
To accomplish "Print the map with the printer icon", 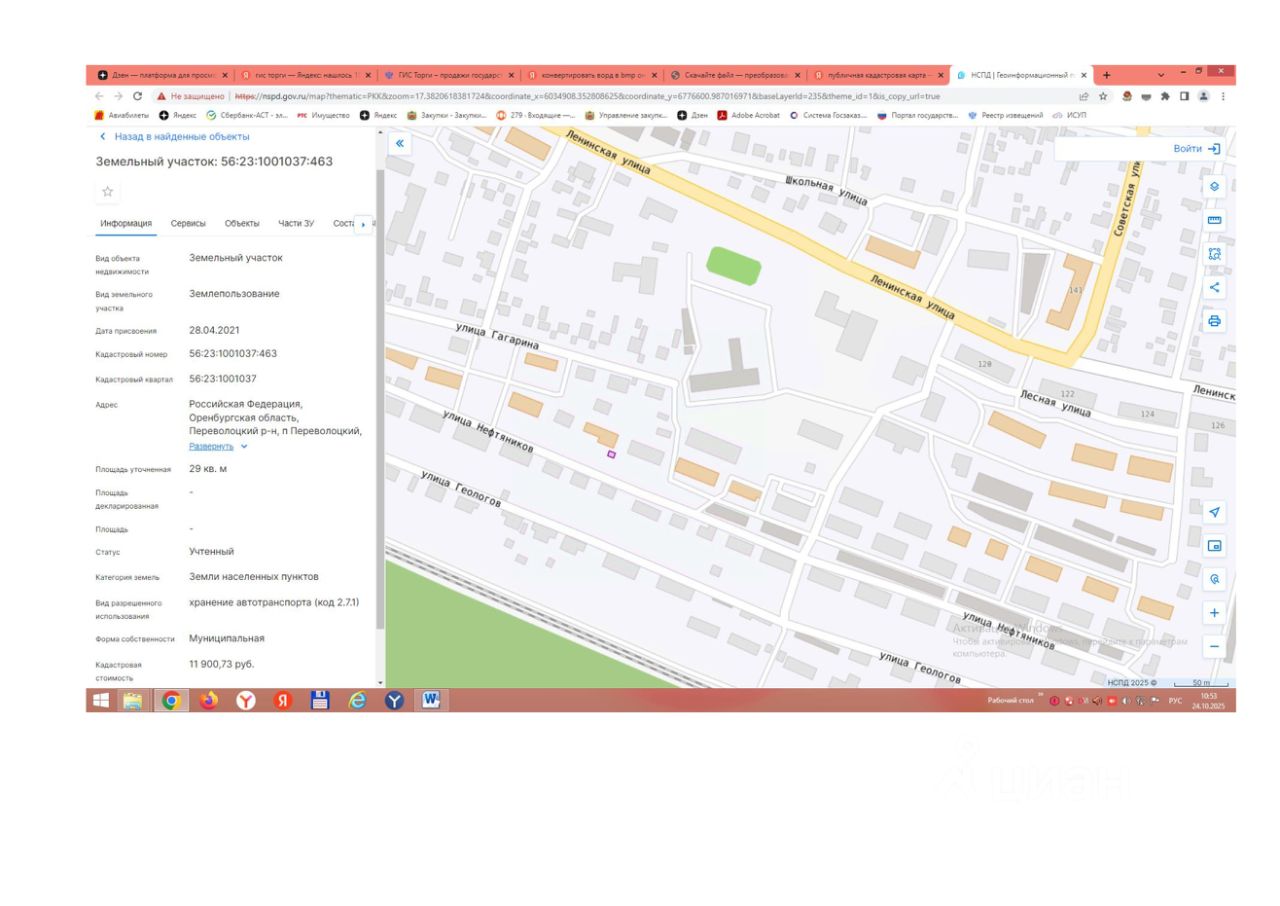I will [1214, 321].
